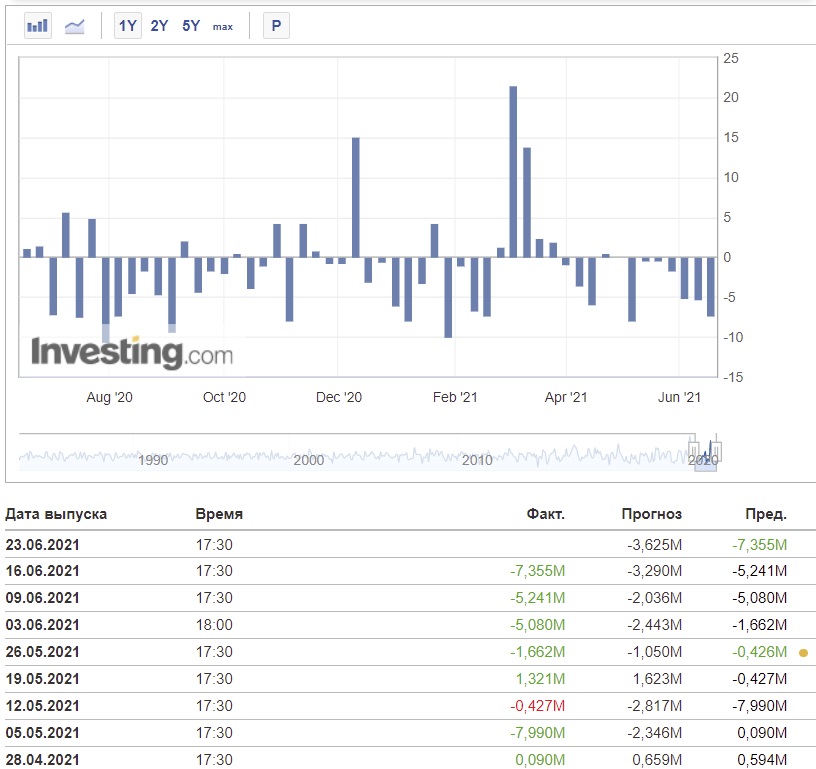Switch to bar chart view
Screen dimensions: 816x769
37,25
